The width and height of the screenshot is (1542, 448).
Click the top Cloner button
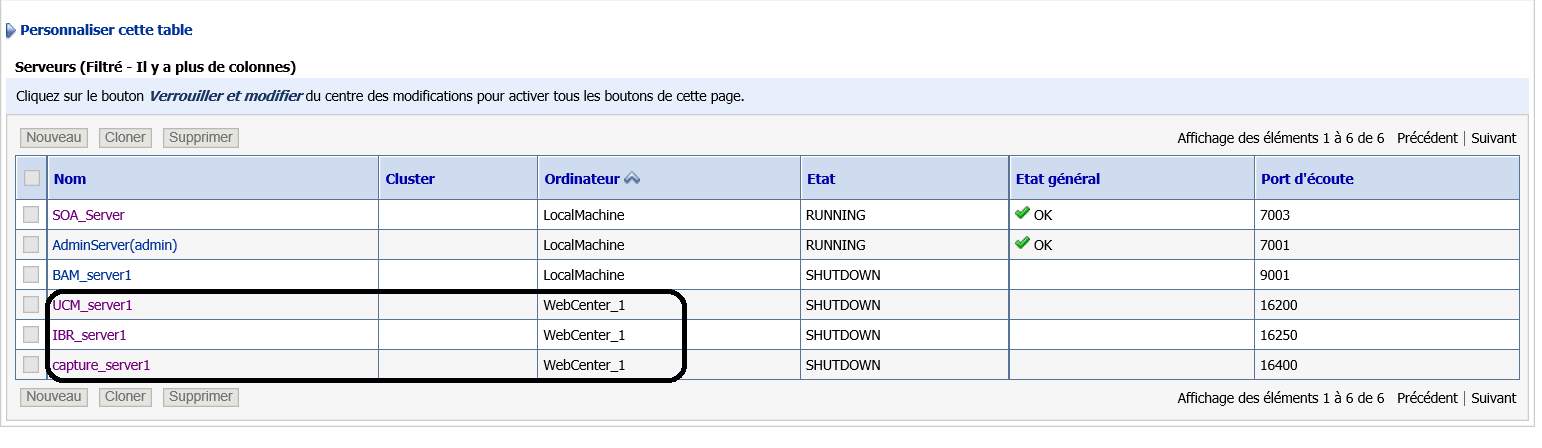click(125, 137)
